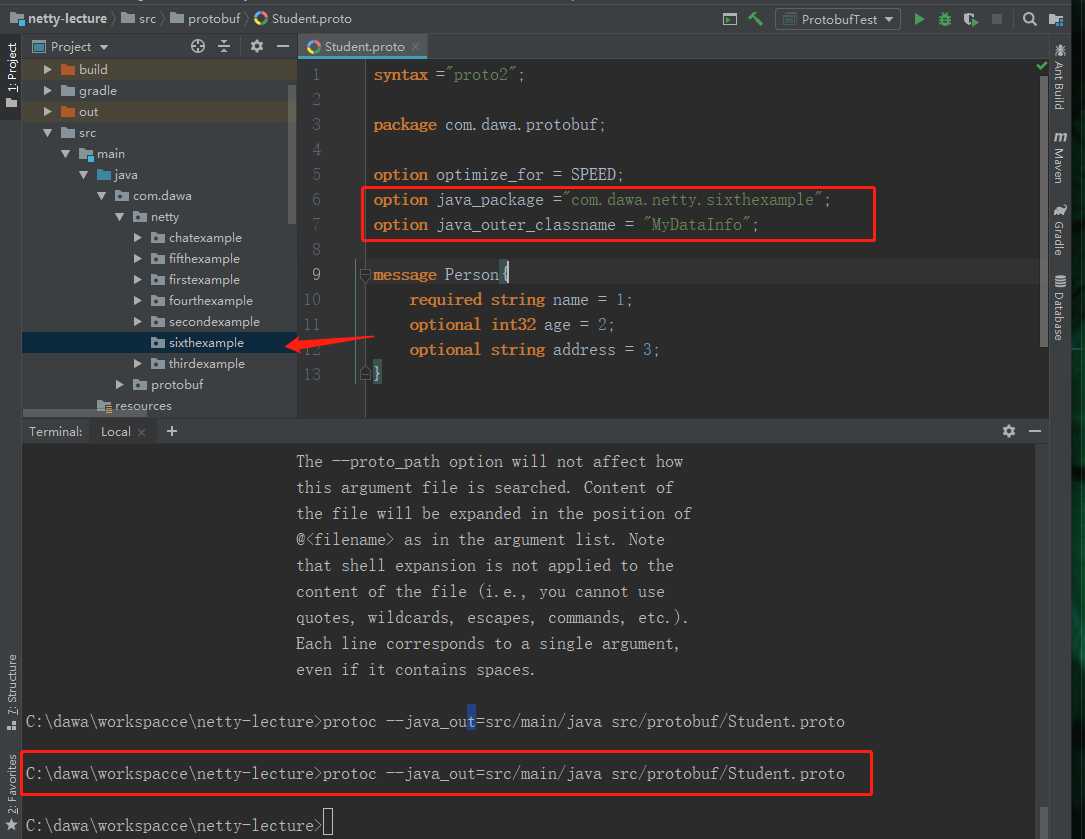1085x839 pixels.
Task: Expand the build folder
Action: [x=47, y=69]
